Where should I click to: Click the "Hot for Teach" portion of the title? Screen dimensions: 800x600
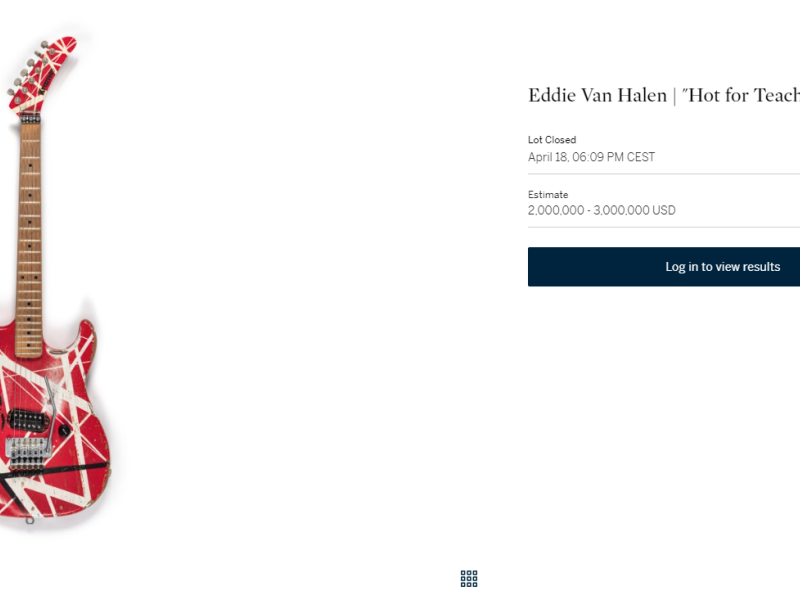coord(741,95)
